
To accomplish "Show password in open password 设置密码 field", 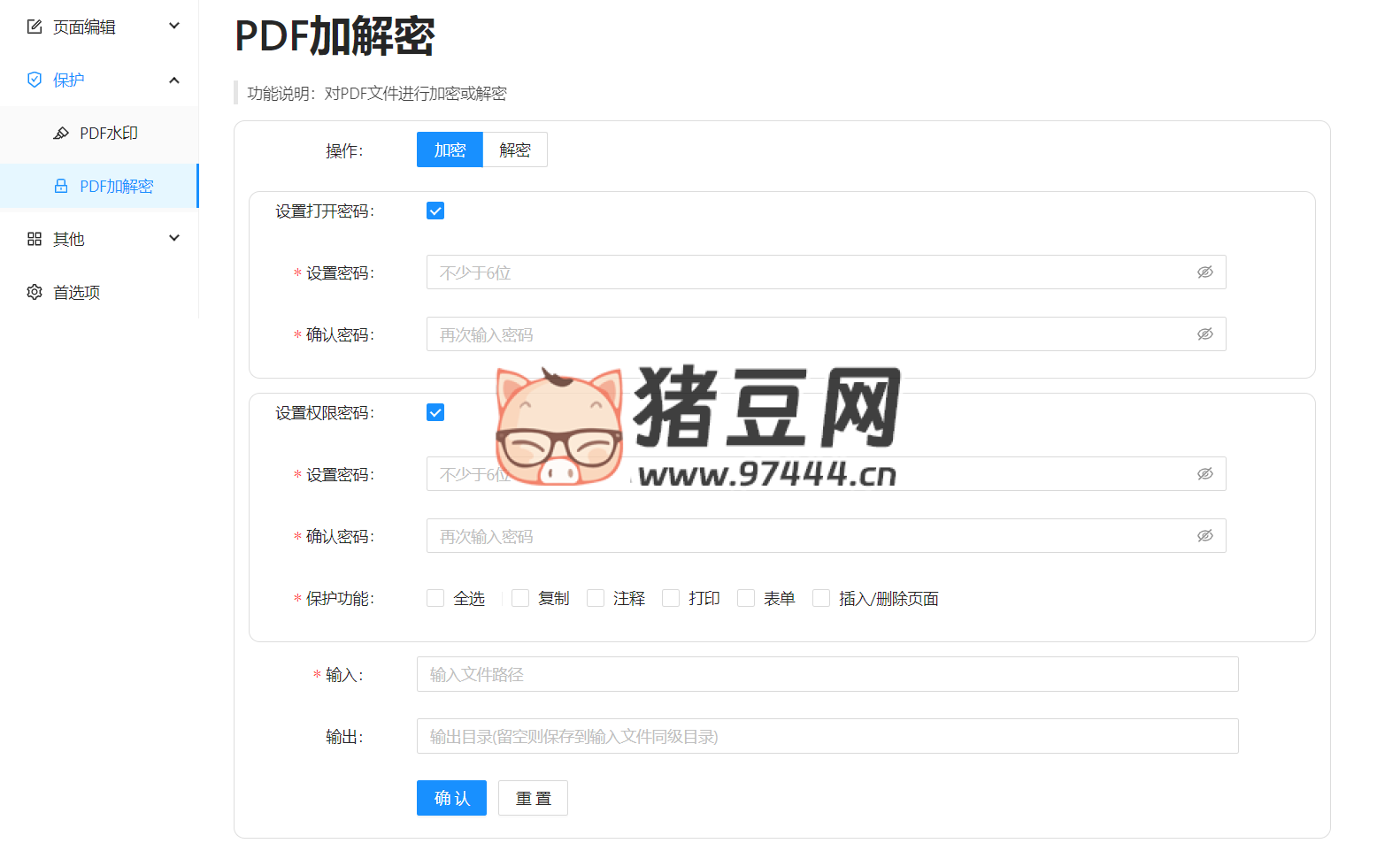I will [1204, 272].
